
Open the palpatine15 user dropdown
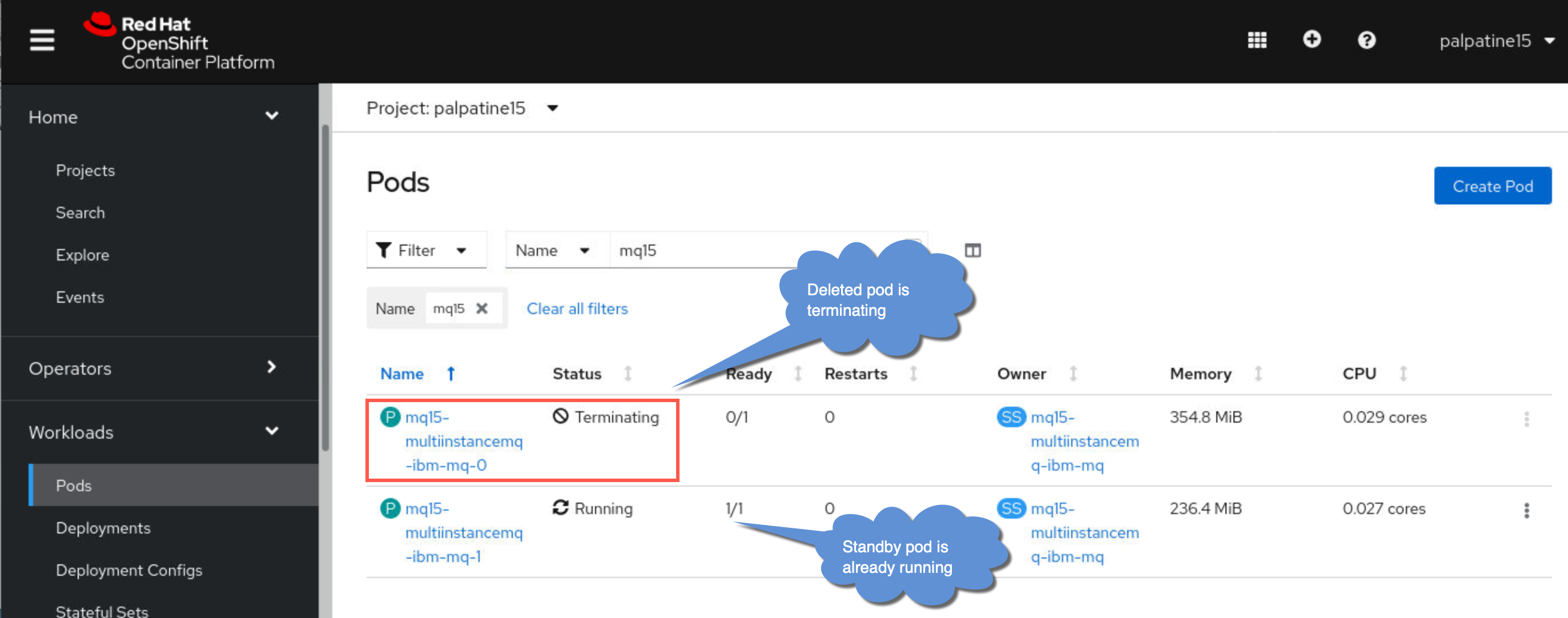tap(1496, 41)
